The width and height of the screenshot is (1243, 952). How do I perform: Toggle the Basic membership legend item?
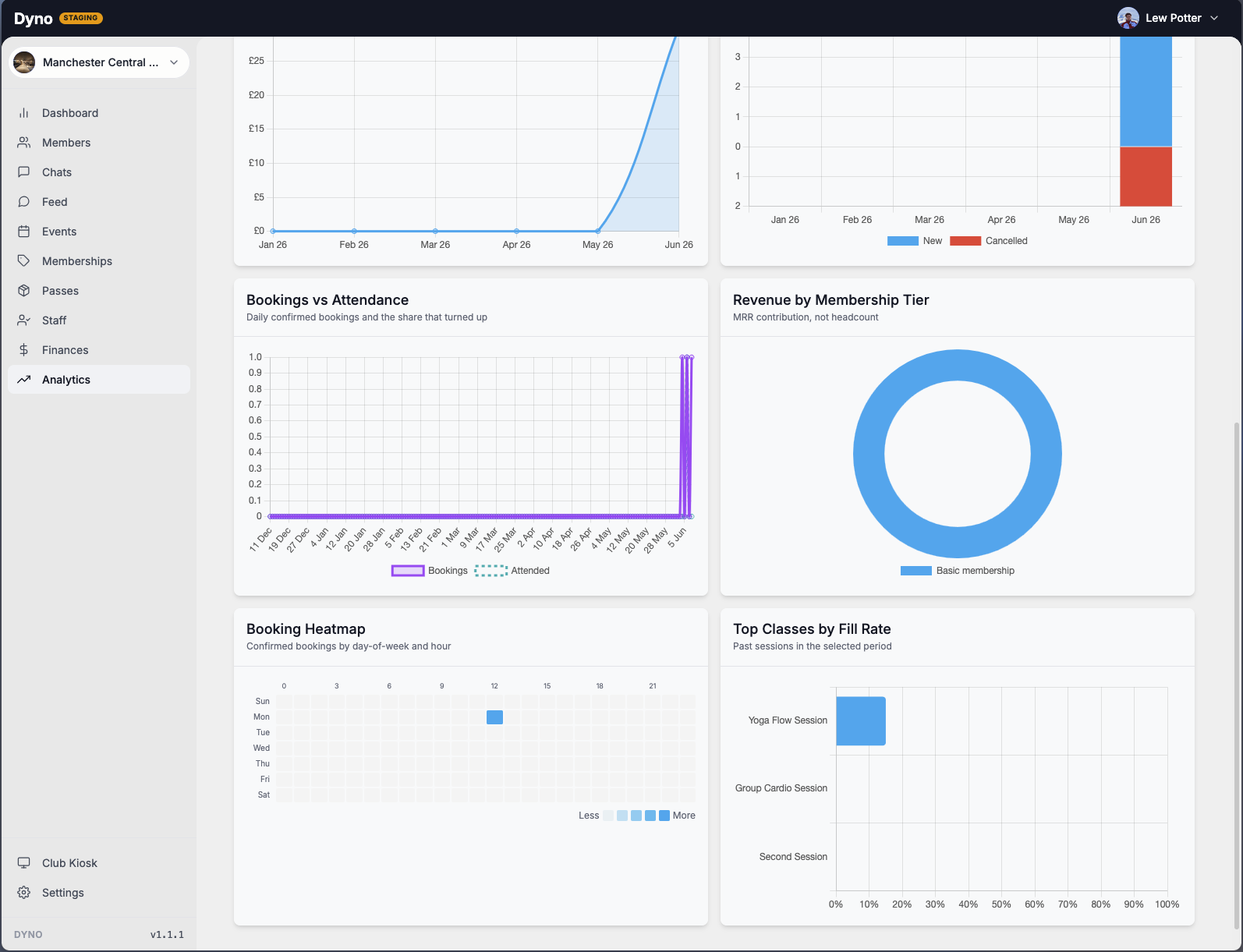[958, 571]
